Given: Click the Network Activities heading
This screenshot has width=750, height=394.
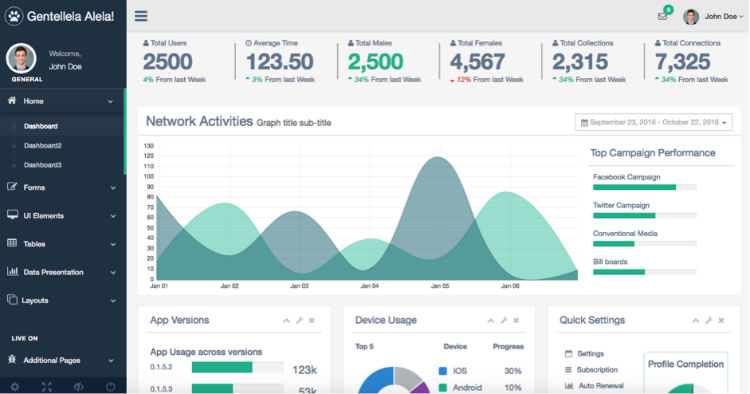Looking at the screenshot, I should (199, 121).
